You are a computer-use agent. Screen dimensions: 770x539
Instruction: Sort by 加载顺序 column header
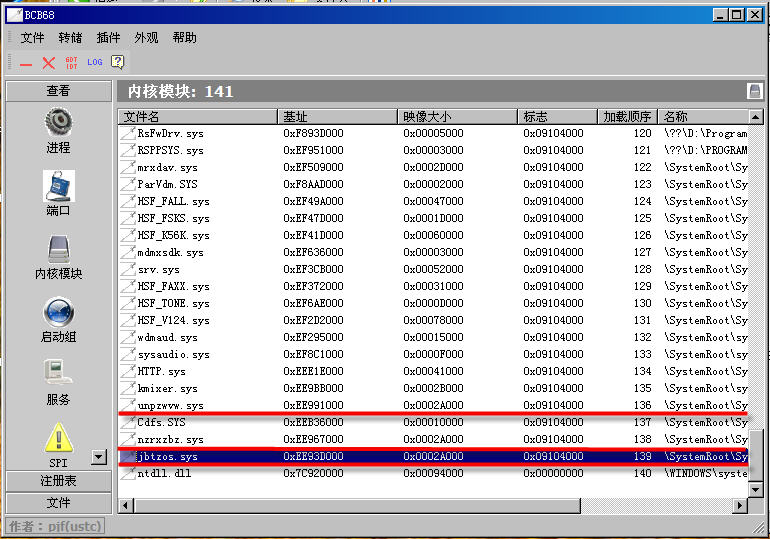pos(628,117)
